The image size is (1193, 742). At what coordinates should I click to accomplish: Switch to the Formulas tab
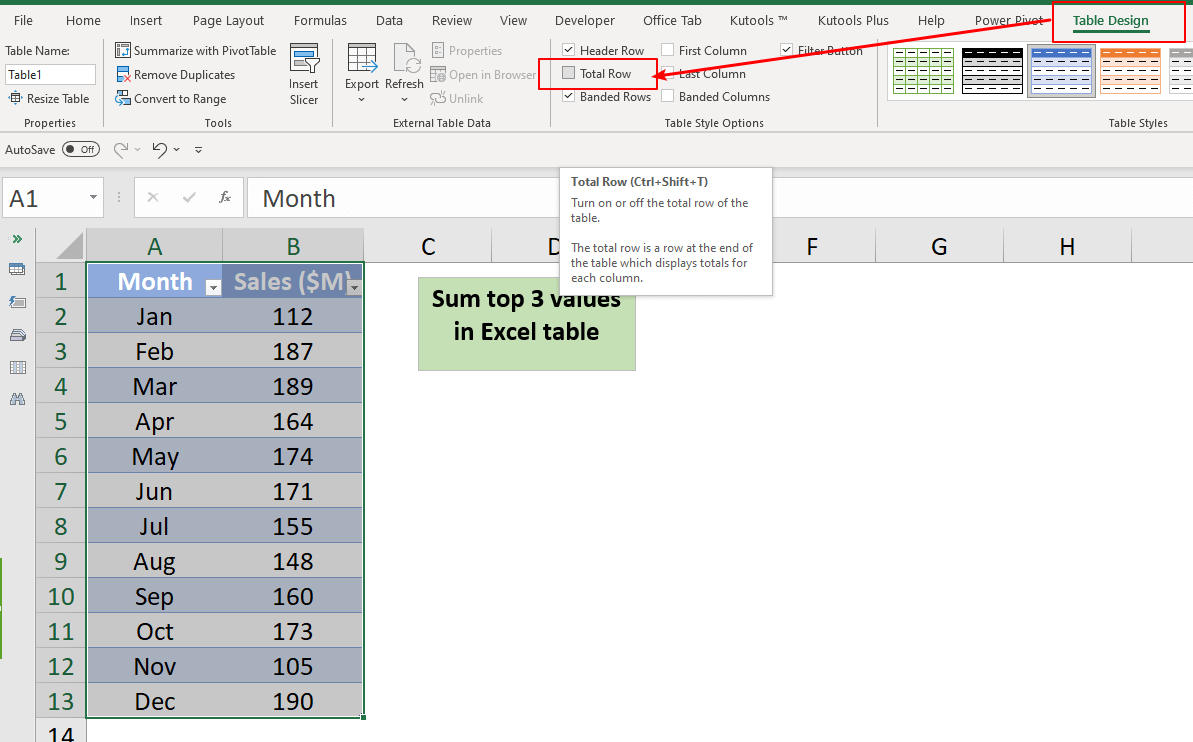click(320, 21)
